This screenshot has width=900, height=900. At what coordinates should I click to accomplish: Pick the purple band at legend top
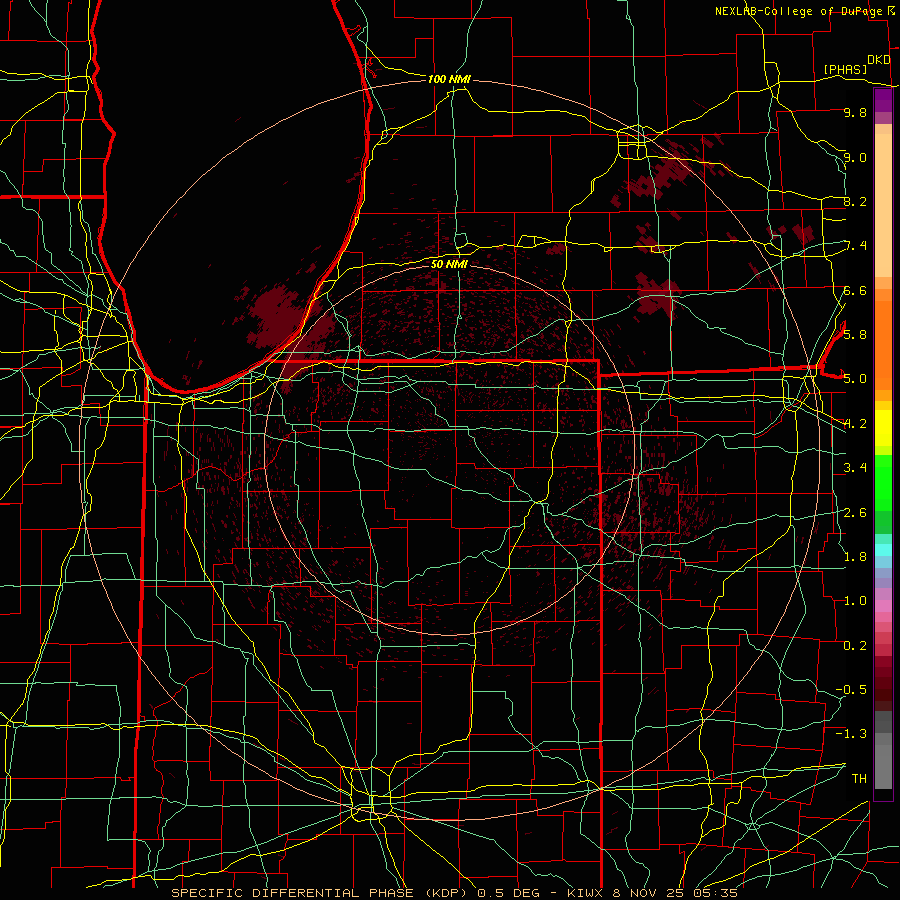[x=883, y=100]
